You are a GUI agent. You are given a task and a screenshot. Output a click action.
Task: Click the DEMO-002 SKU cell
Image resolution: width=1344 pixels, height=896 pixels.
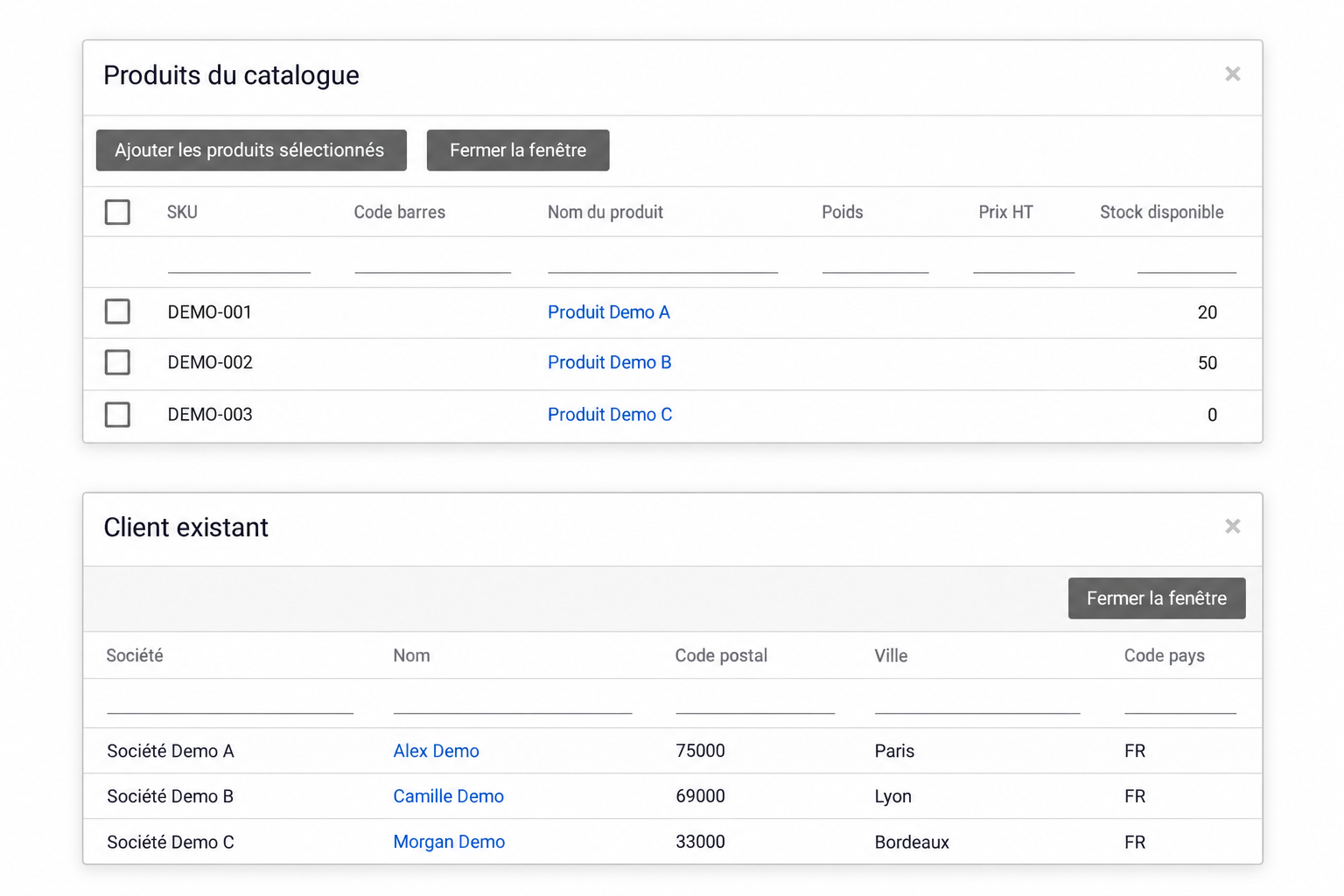[x=210, y=362]
